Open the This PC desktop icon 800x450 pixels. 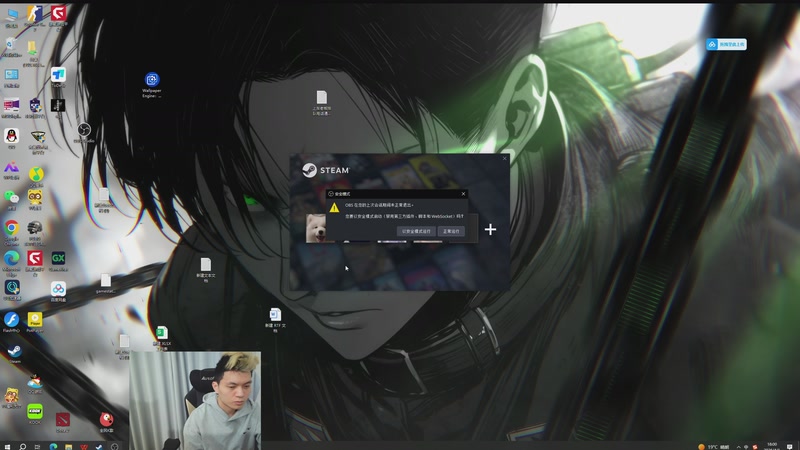pyautogui.click(x=12, y=18)
